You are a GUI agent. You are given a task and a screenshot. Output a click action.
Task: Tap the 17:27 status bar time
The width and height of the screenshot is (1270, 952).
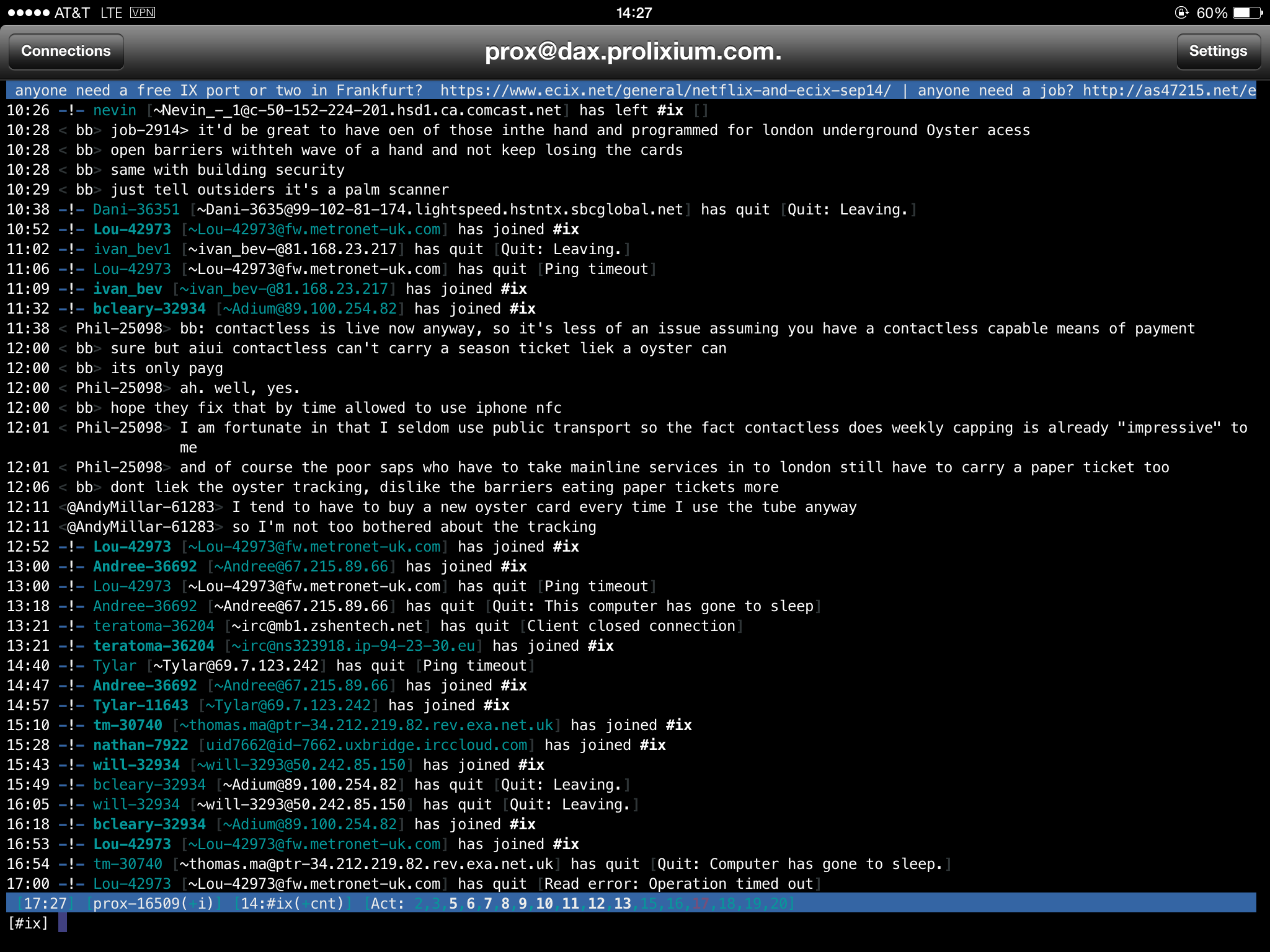[45, 904]
